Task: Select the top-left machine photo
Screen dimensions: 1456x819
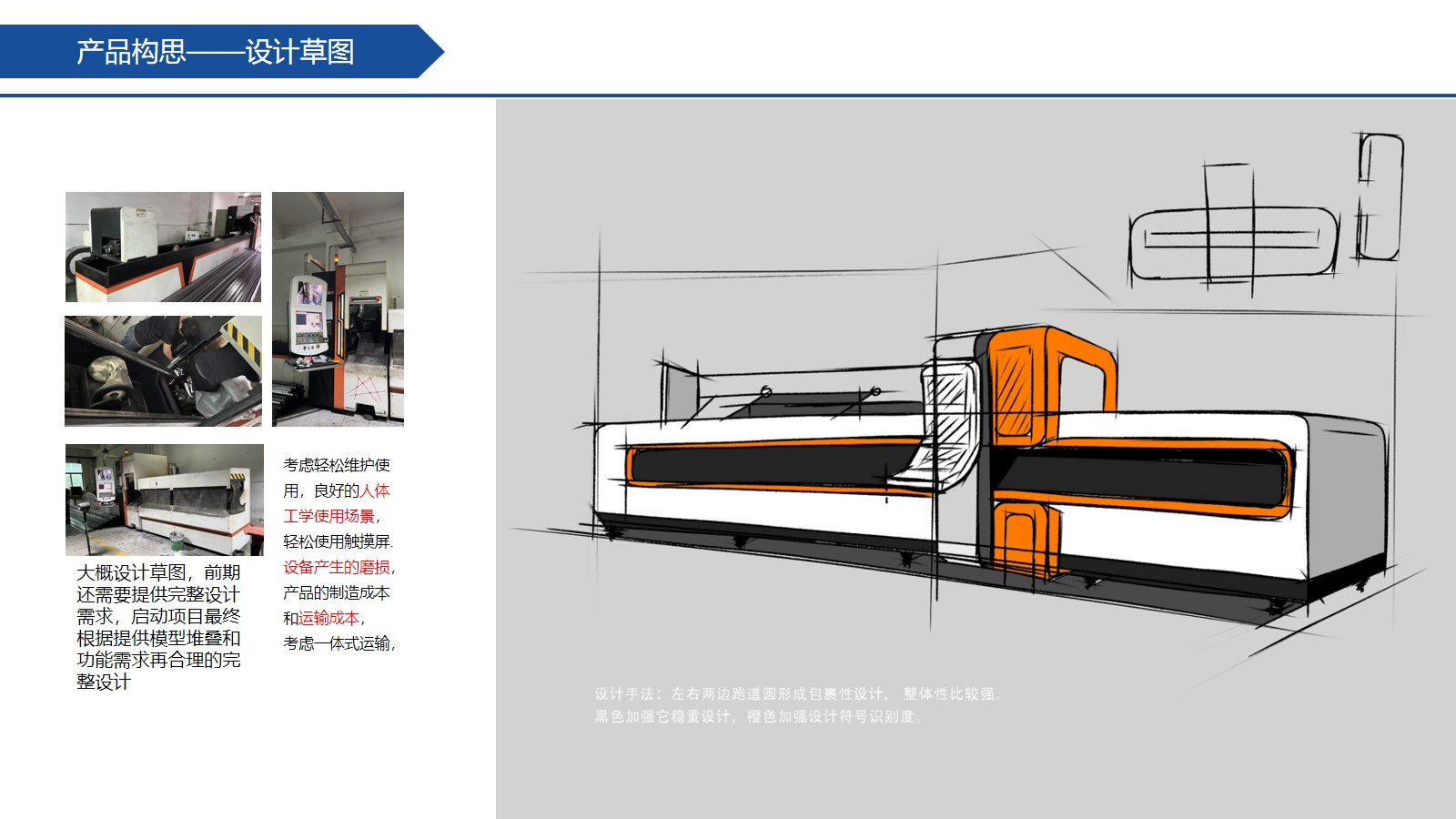Action: pyautogui.click(x=163, y=247)
